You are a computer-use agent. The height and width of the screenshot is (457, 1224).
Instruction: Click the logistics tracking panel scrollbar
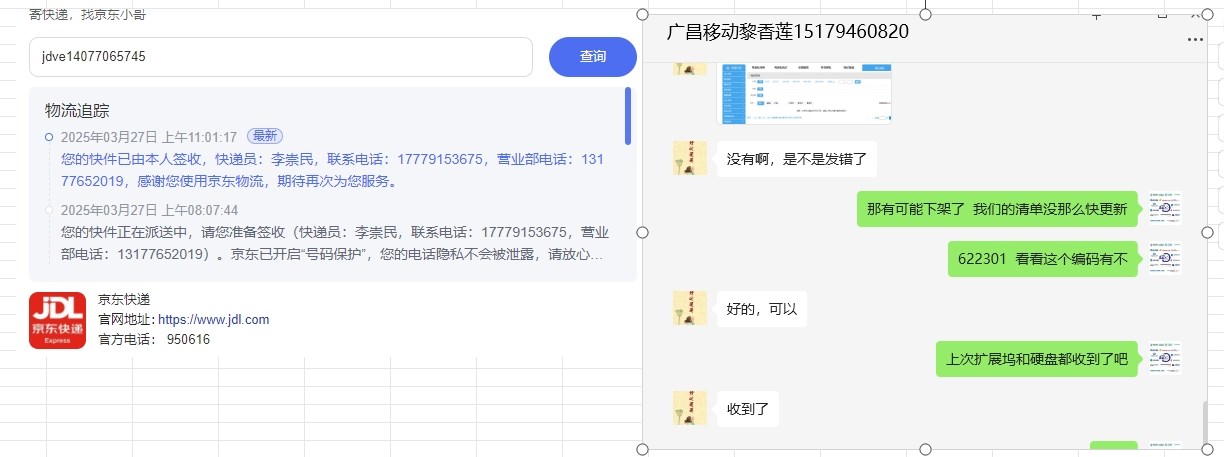pos(627,116)
